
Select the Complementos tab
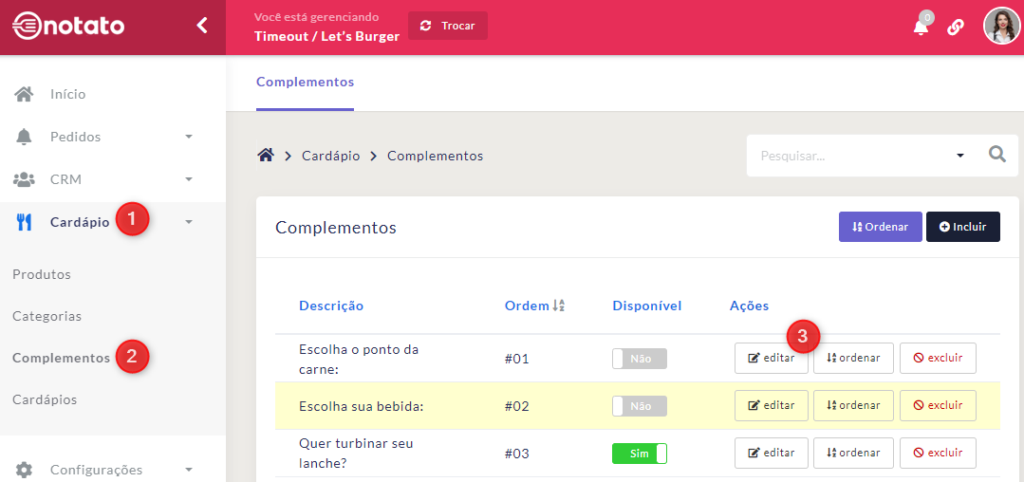point(305,82)
